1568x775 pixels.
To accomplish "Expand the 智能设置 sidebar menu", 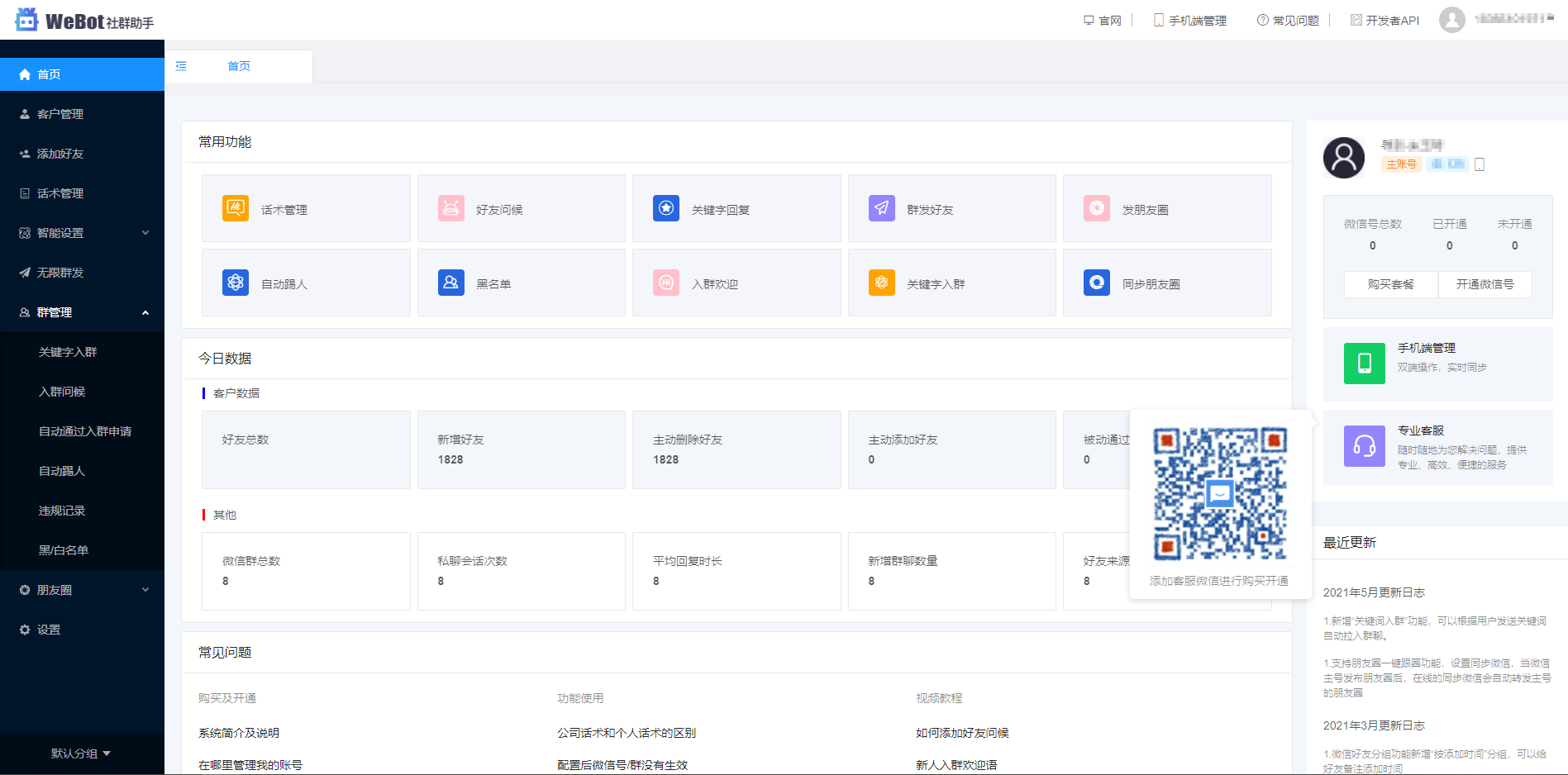I will [82, 233].
